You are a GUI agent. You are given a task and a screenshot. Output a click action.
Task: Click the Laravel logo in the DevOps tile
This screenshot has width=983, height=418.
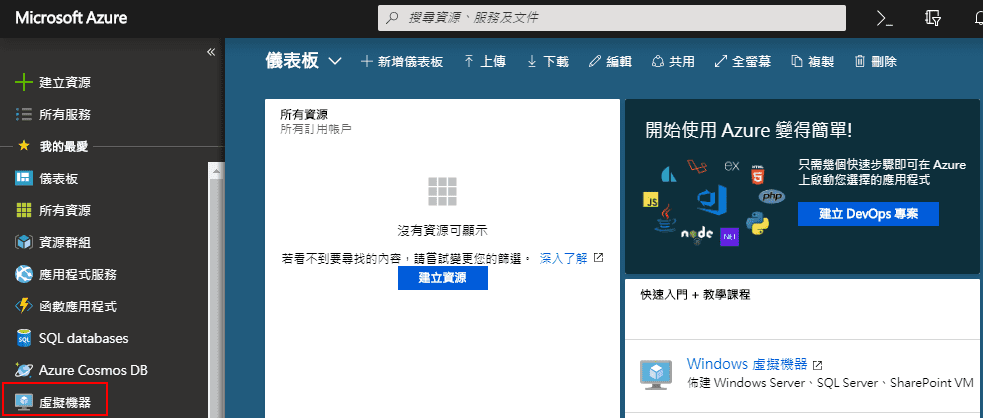pyautogui.click(x=695, y=167)
